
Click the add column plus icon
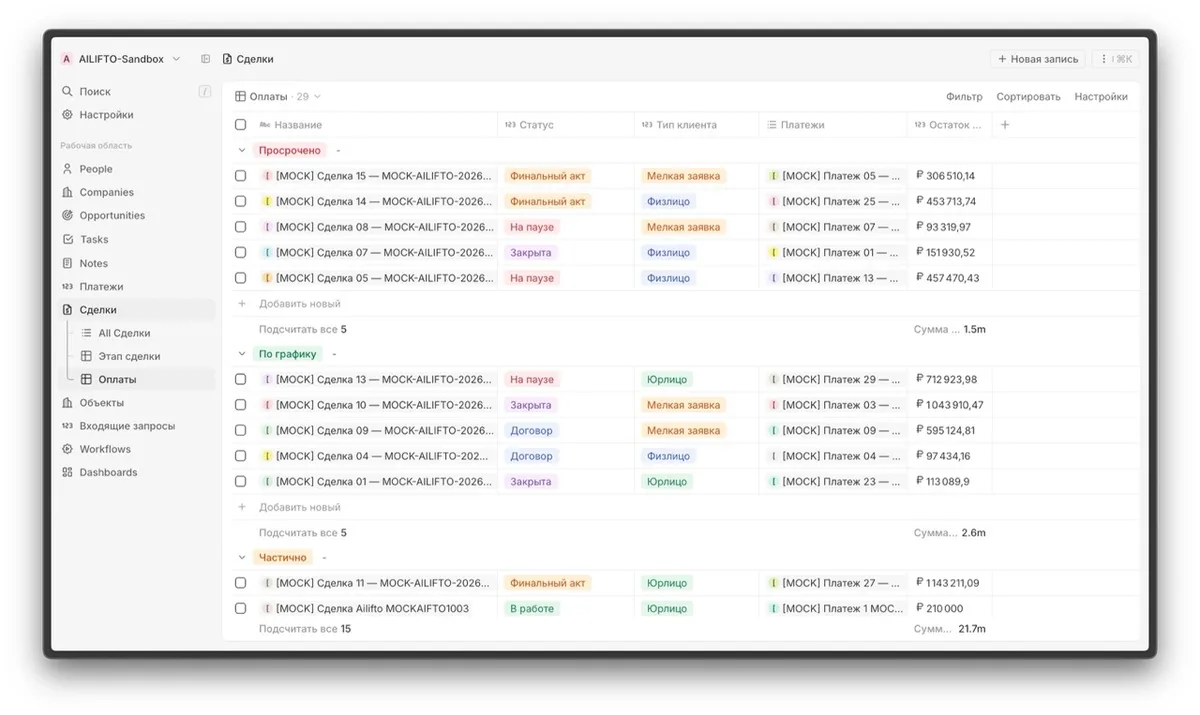[x=1005, y=125]
